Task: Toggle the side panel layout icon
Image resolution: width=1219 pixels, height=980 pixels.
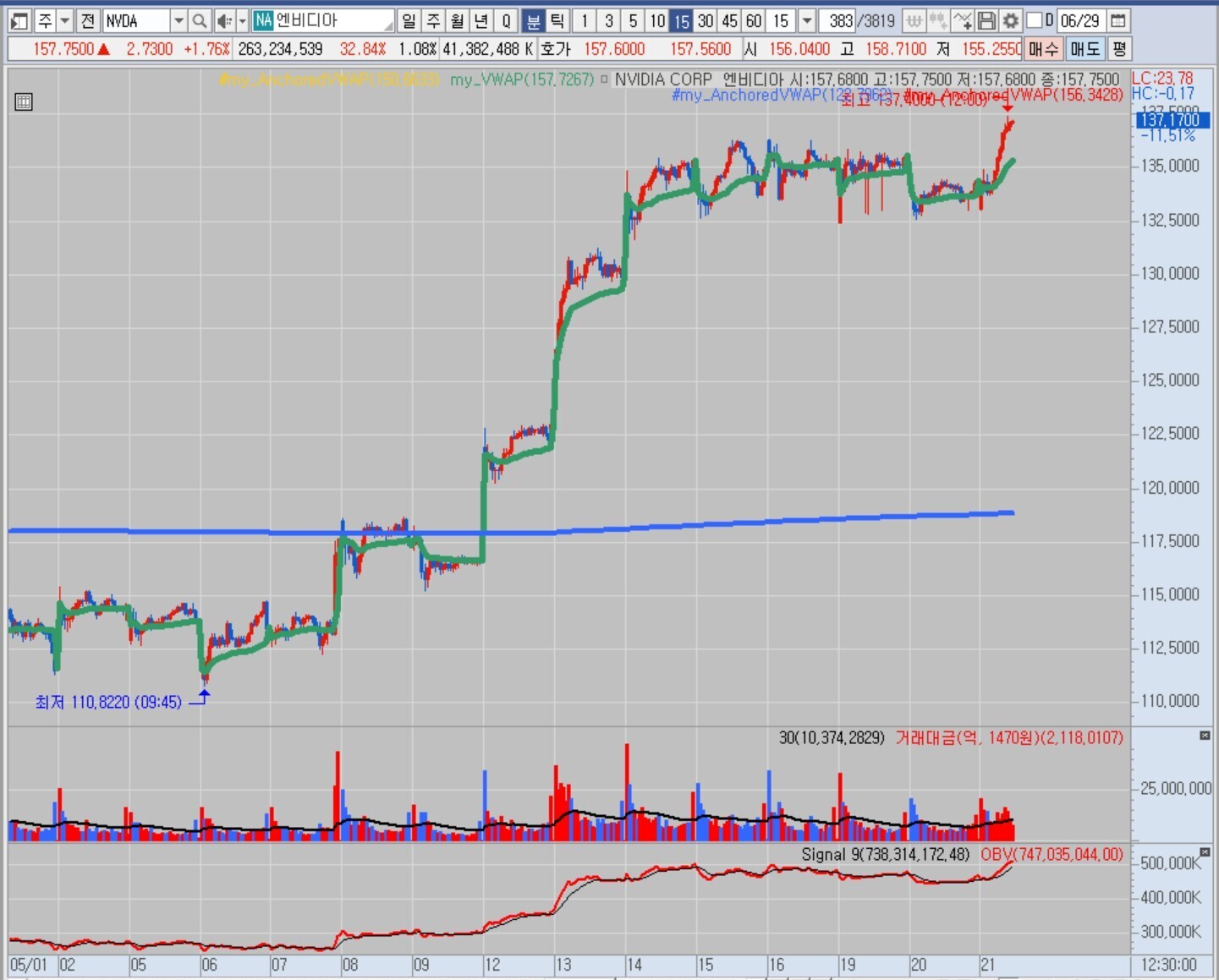Action: pyautogui.click(x=19, y=20)
